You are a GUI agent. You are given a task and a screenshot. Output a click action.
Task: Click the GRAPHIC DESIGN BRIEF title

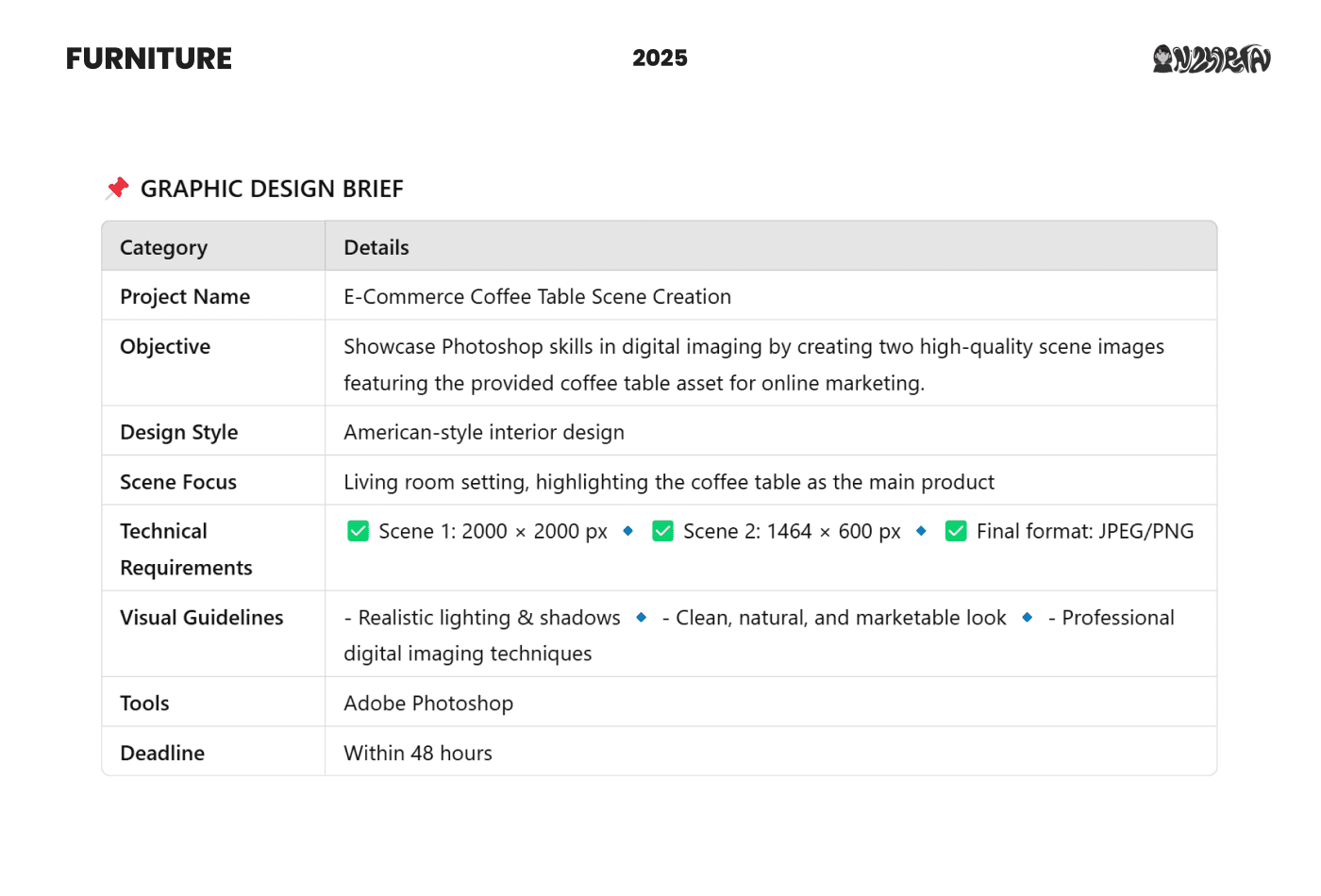click(272, 189)
